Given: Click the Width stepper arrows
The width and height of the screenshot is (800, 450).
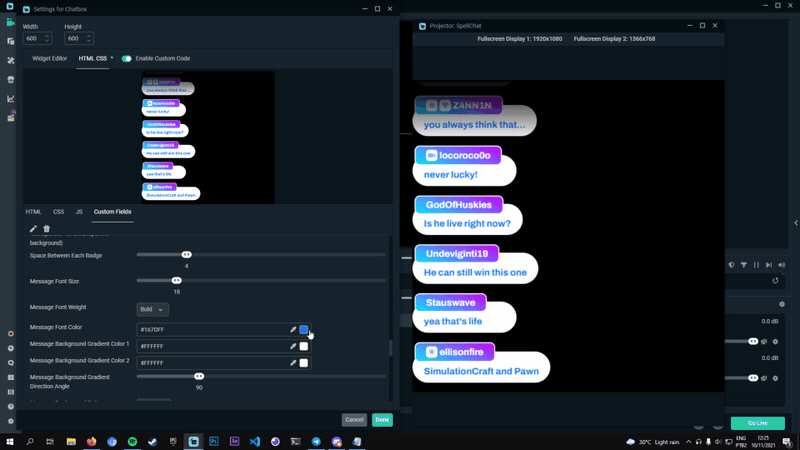Looking at the screenshot, I should [47, 38].
